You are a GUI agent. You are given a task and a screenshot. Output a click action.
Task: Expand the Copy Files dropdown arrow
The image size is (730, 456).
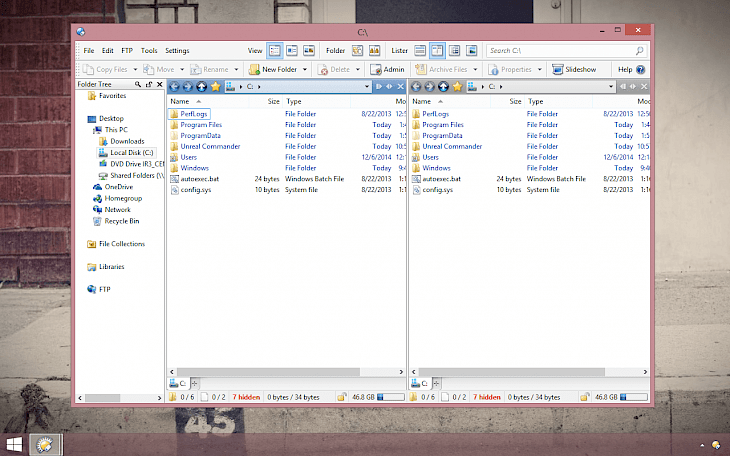tap(135, 69)
